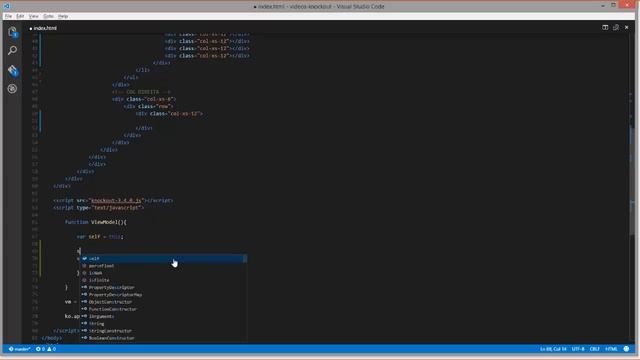Choose the 'ObjectConstructor' suggestion
The width and height of the screenshot is (640, 360).
pos(163,302)
